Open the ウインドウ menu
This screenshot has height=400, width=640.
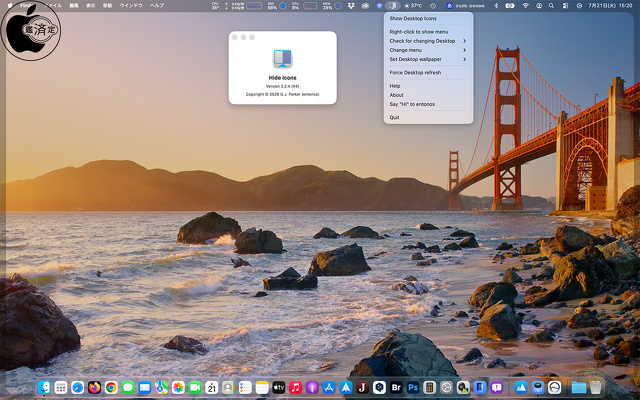(131, 6)
